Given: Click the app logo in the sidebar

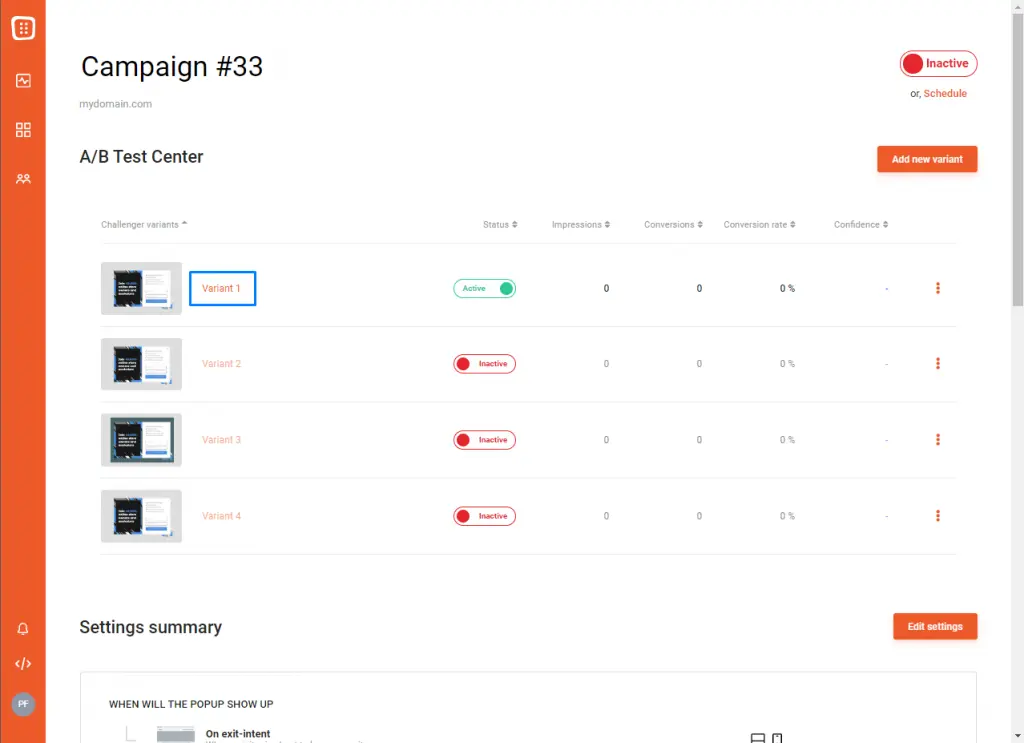Looking at the screenshot, I should tap(23, 28).
